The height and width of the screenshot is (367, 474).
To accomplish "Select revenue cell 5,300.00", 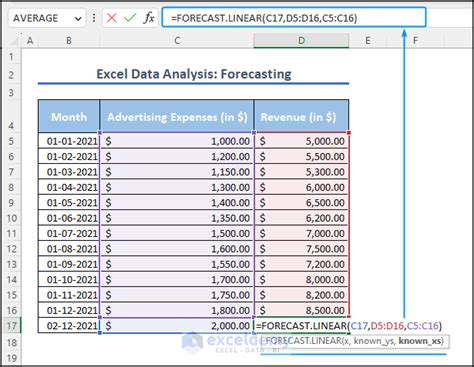I will coord(301,172).
